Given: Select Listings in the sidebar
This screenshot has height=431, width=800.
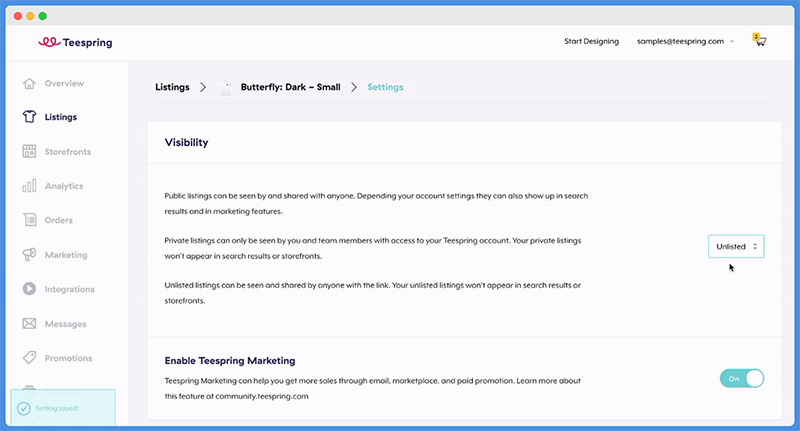Looking at the screenshot, I should 61,117.
